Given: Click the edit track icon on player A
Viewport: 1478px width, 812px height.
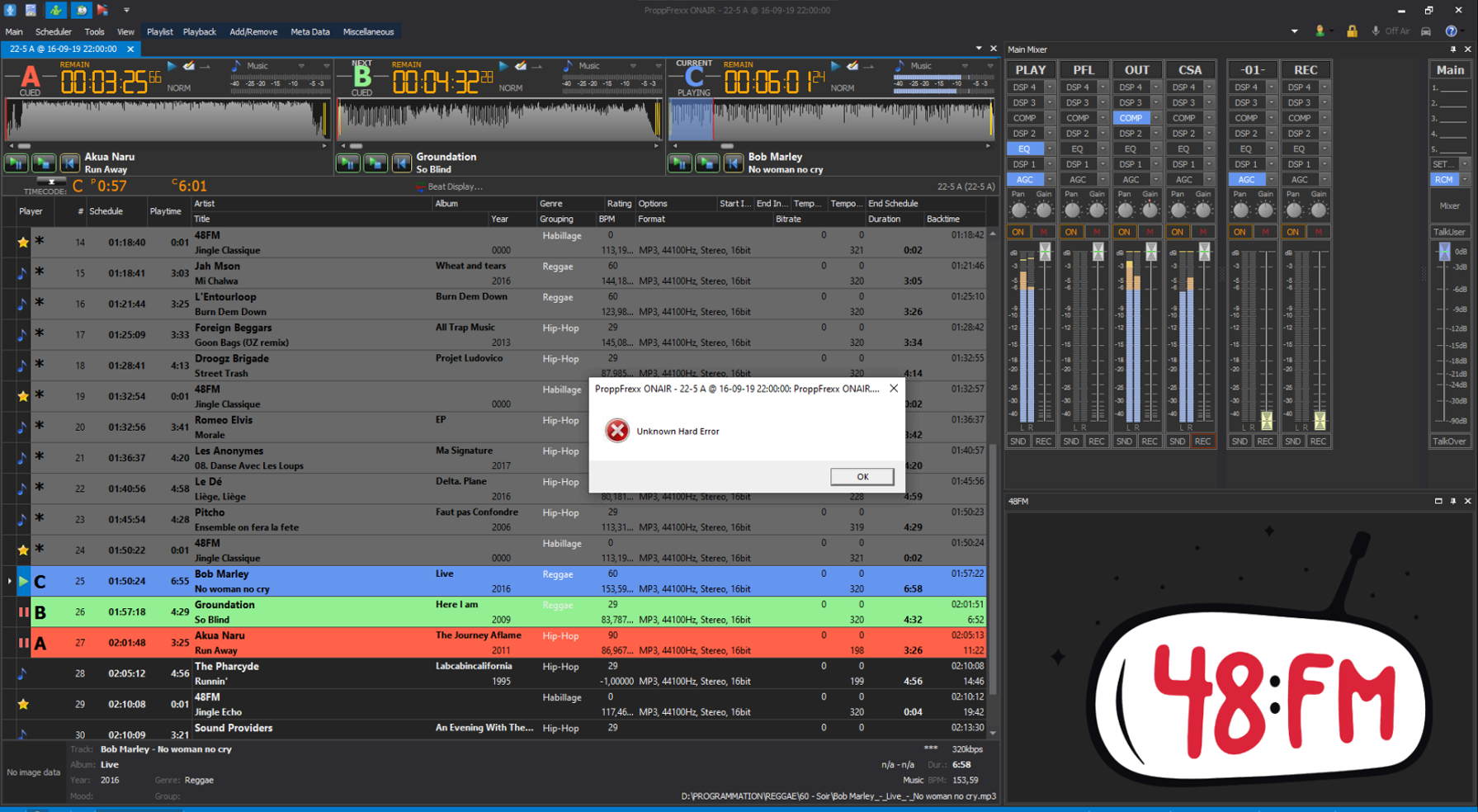Looking at the screenshot, I should [189, 66].
